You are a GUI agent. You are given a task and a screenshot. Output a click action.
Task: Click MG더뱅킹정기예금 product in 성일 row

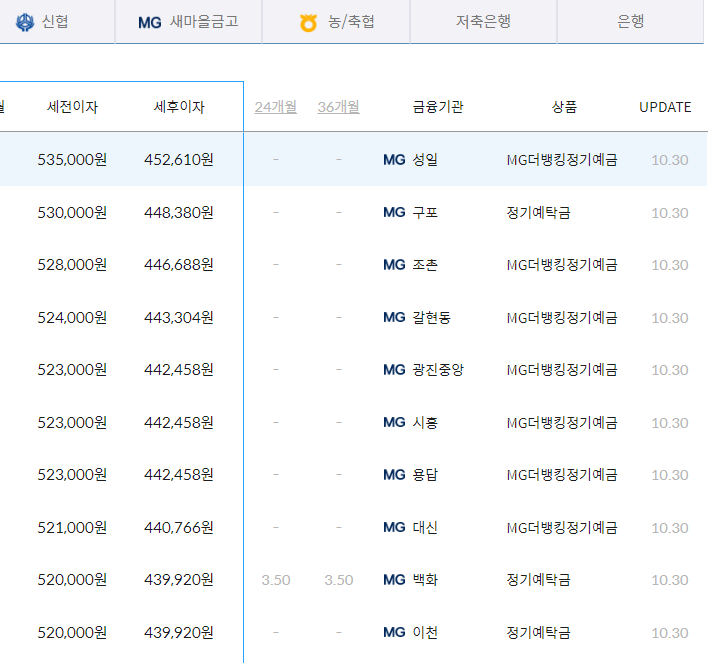[562, 160]
